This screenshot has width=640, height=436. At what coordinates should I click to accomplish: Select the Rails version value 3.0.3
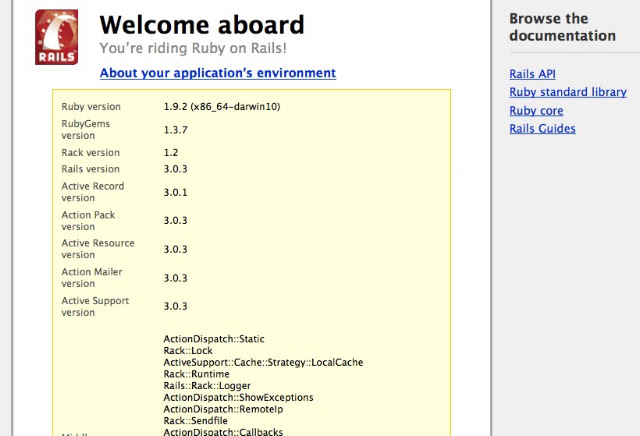click(176, 169)
